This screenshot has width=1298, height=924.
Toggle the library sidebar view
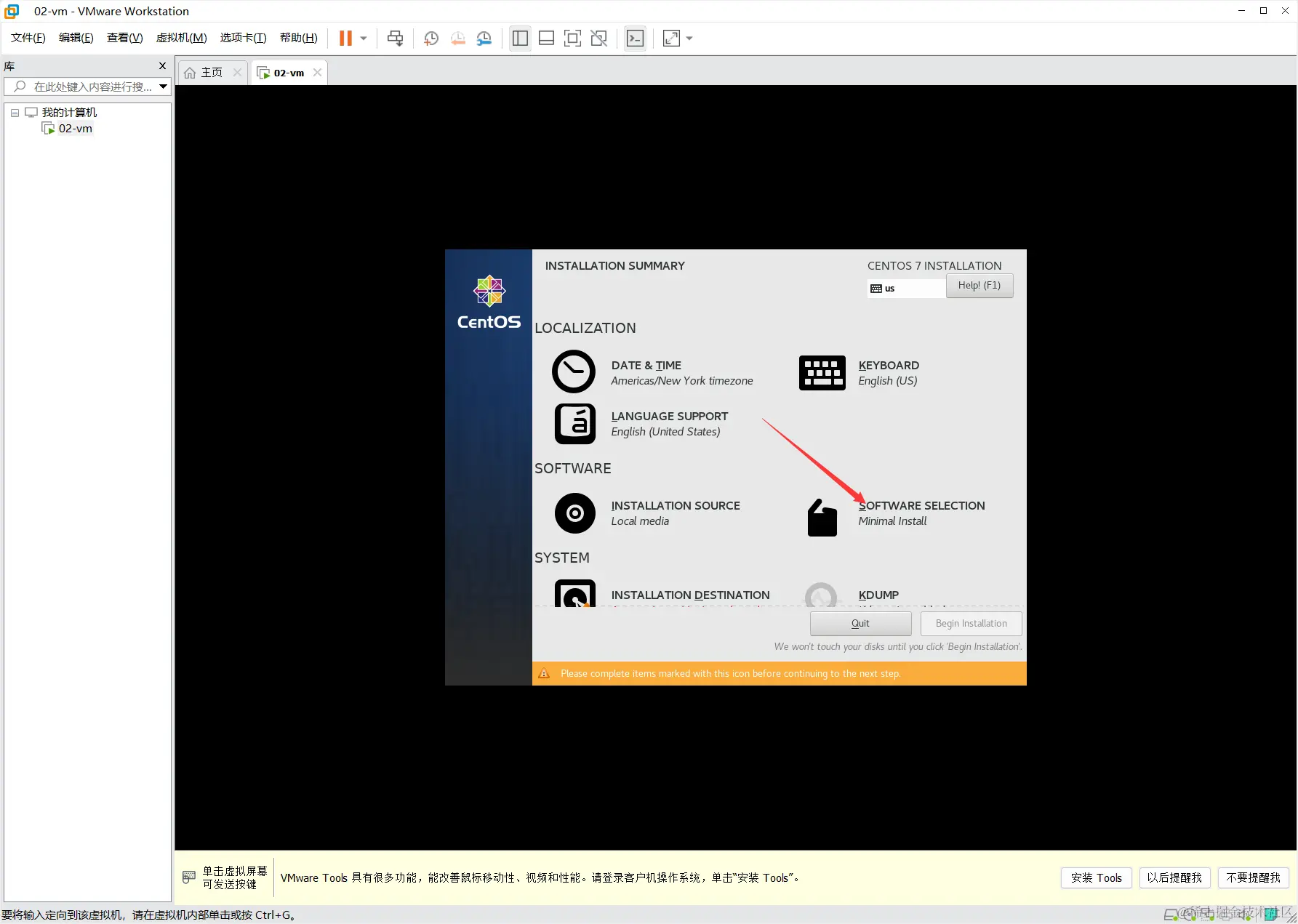coord(520,39)
